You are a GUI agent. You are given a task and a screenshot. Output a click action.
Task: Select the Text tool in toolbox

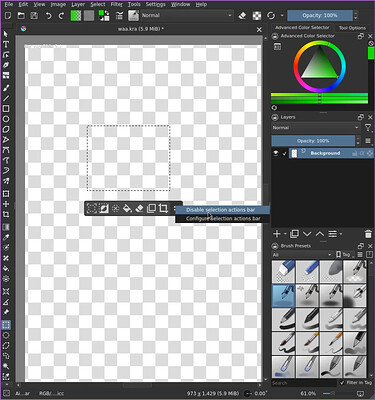click(6, 44)
